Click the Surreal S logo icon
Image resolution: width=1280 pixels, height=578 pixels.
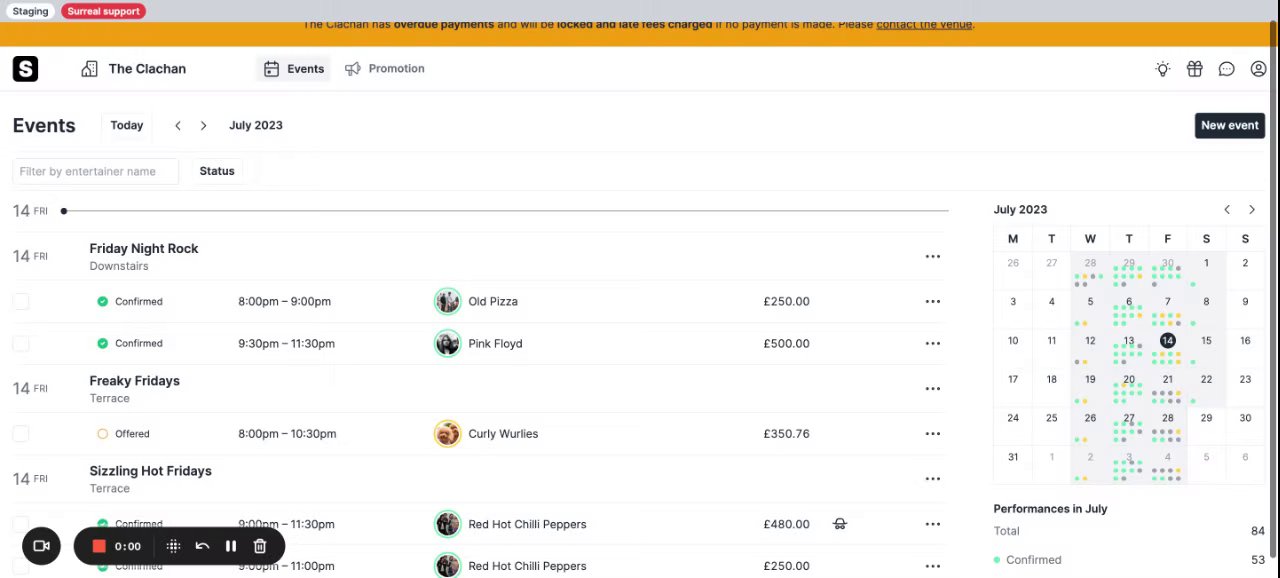click(25, 69)
